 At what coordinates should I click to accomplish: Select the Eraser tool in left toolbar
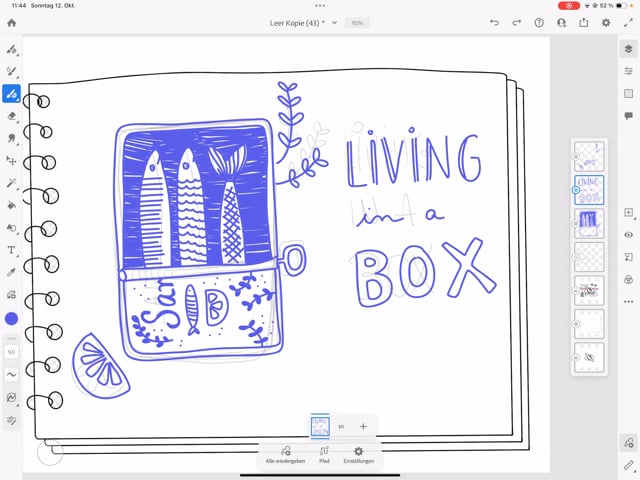point(12,116)
